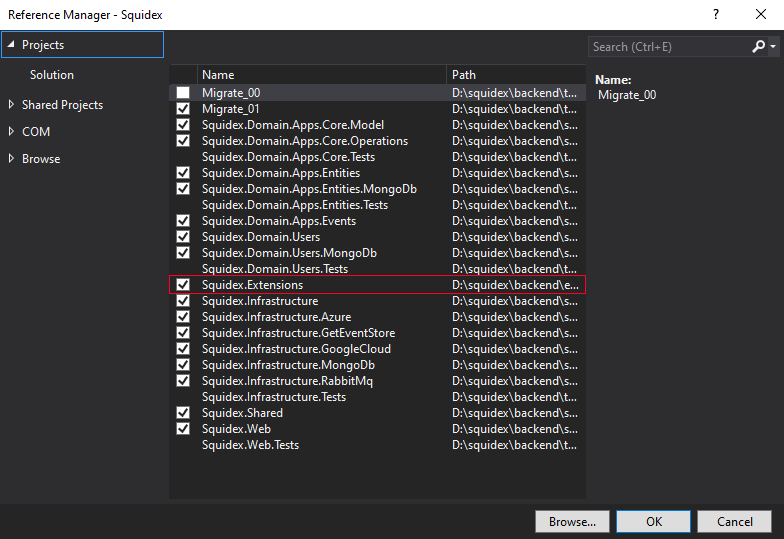Uncheck the Squidex.Domain.Users checkbox
784x539 pixels.
(183, 236)
